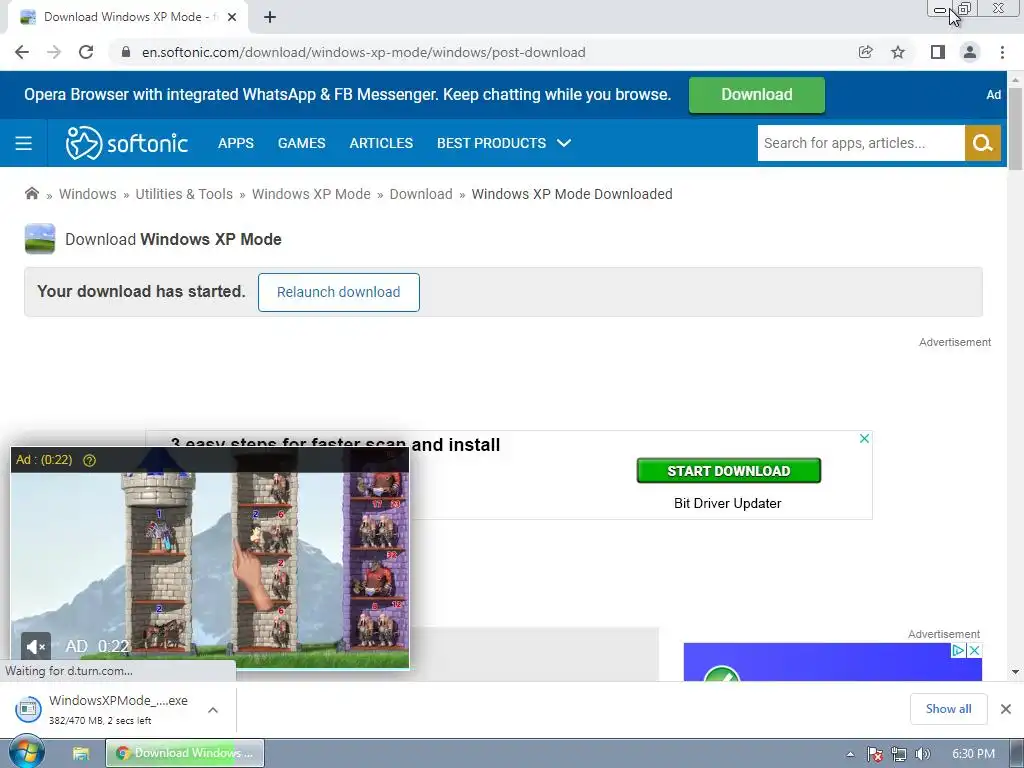This screenshot has width=1024, height=768.
Task: Click Relaunch download
Action: coord(339,292)
